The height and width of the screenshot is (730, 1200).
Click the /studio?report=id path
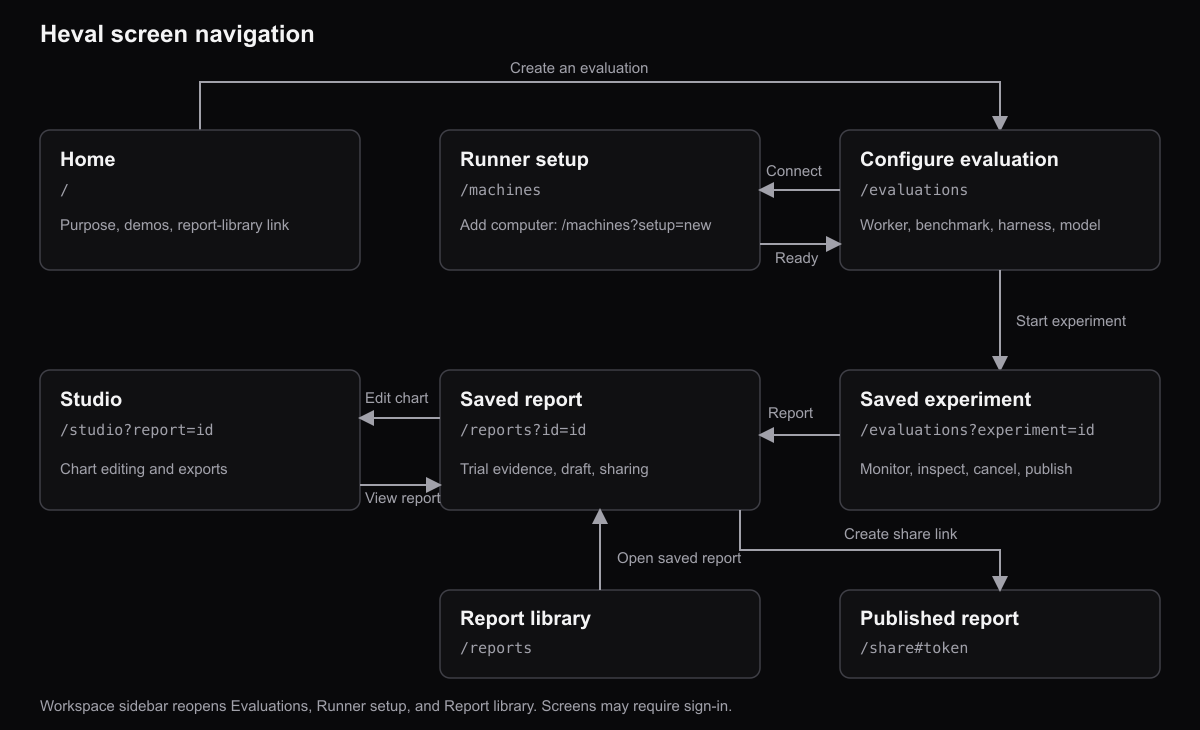(136, 430)
